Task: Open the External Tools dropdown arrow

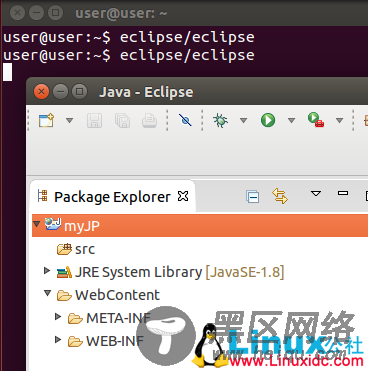Action: 340,120
